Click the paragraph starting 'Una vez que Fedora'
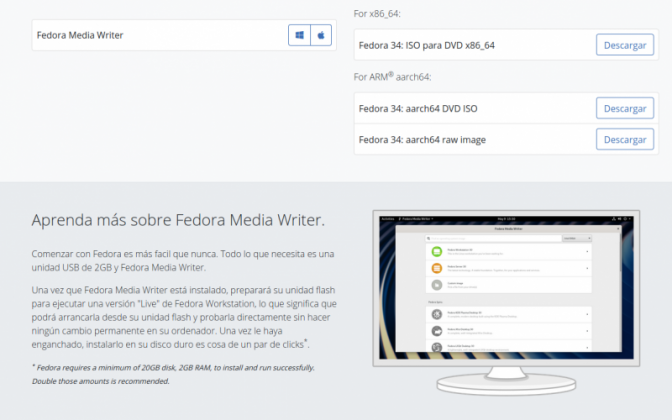 coord(184,317)
